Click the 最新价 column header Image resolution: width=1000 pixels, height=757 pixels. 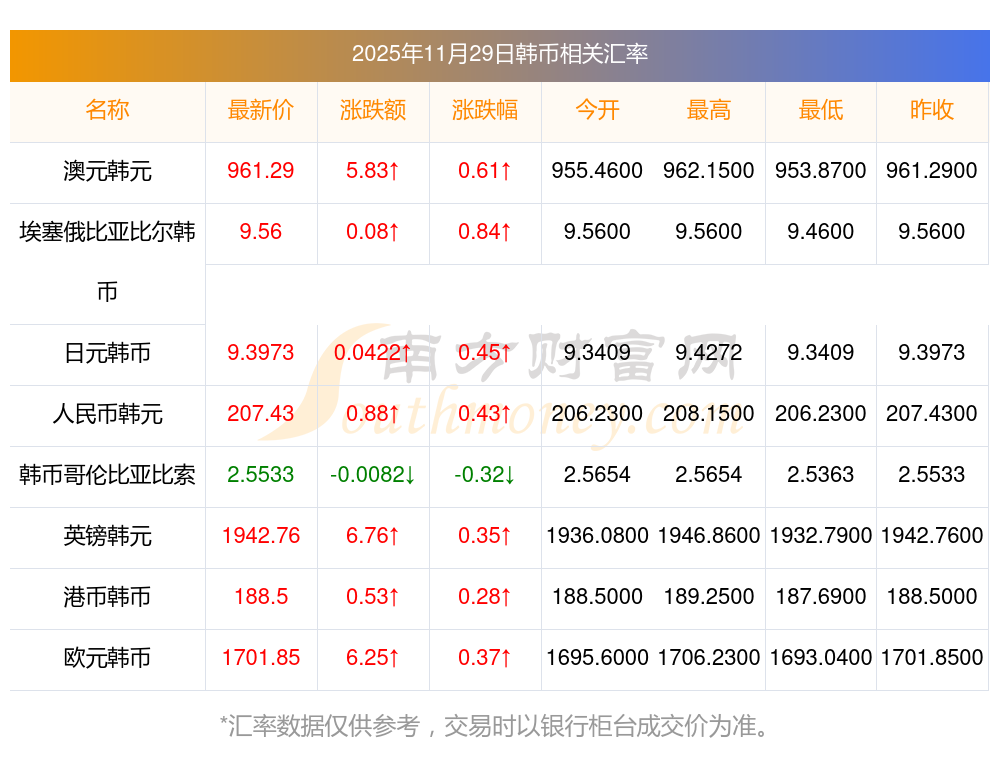[x=261, y=111]
